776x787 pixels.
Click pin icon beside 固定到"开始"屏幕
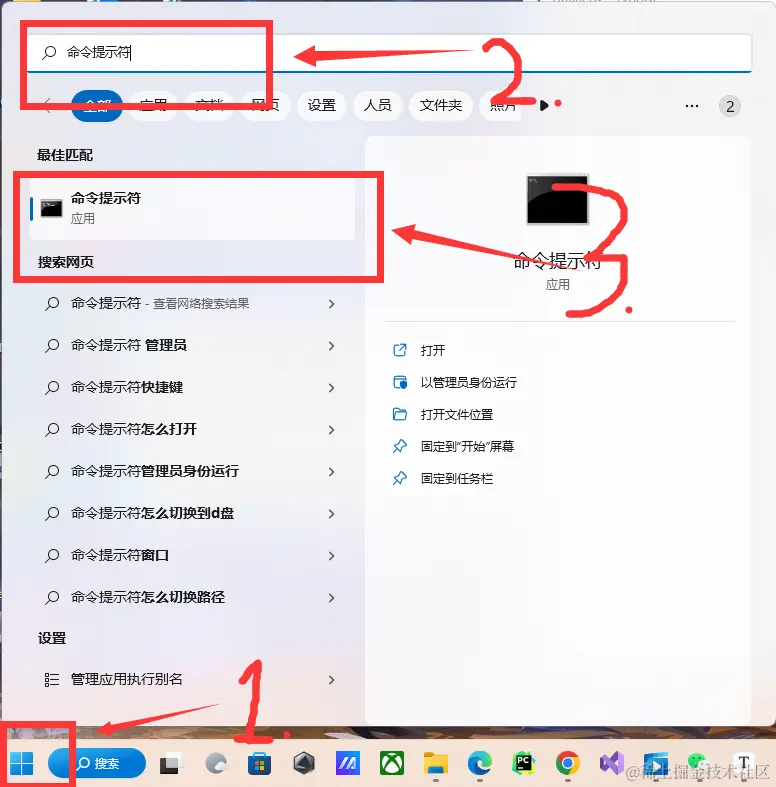pos(400,446)
